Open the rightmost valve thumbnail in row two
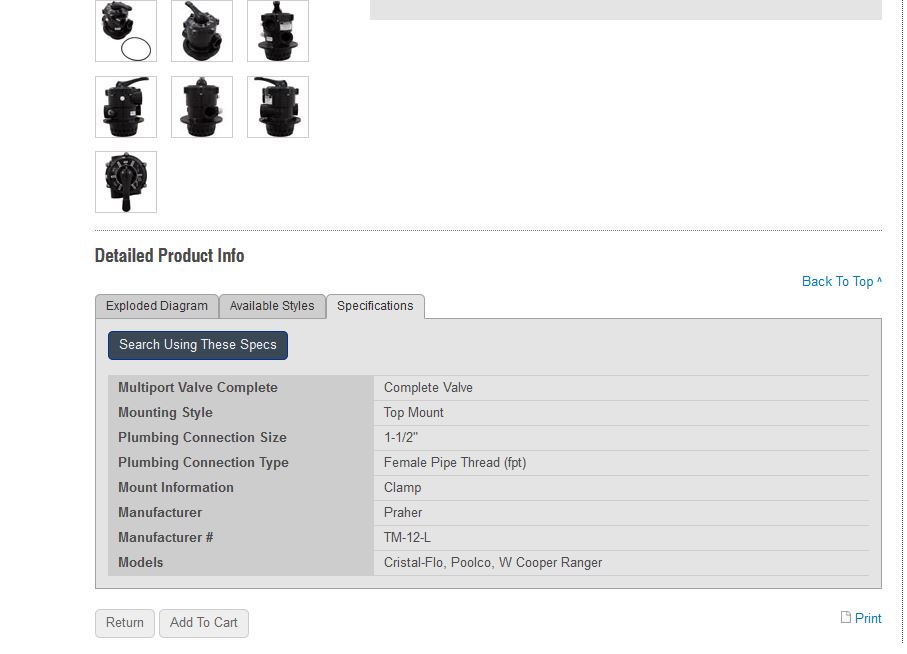 [x=277, y=107]
